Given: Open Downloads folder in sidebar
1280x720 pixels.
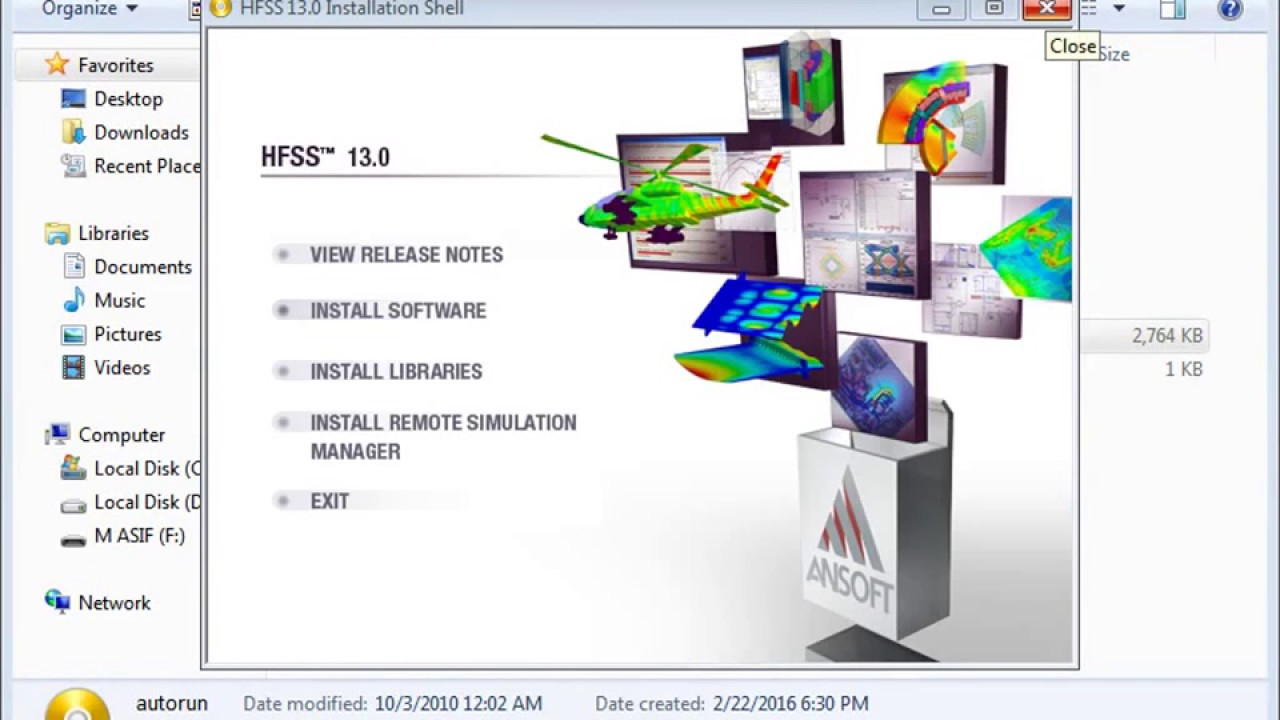Looking at the screenshot, I should 141,133.
